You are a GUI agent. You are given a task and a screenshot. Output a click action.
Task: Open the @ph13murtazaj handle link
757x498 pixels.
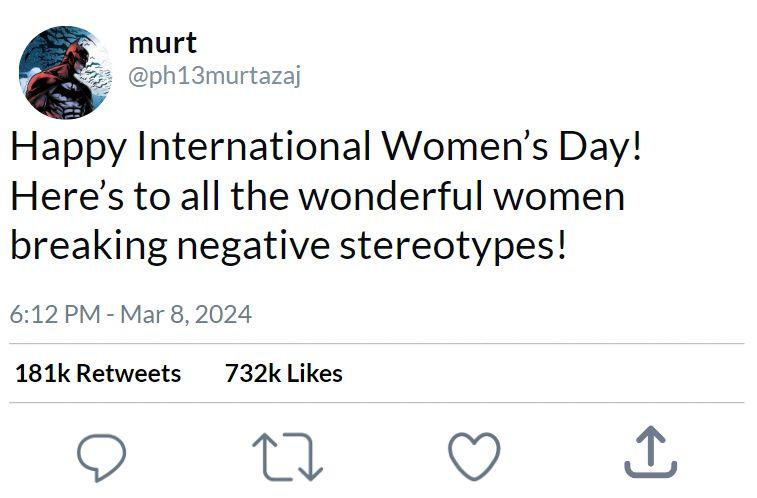(x=215, y=76)
